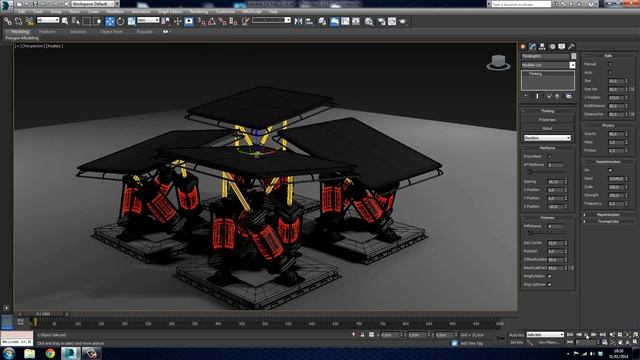The height and width of the screenshot is (360, 640).
Task: Click Configure Modifier Sets icon
Action: [x=569, y=96]
